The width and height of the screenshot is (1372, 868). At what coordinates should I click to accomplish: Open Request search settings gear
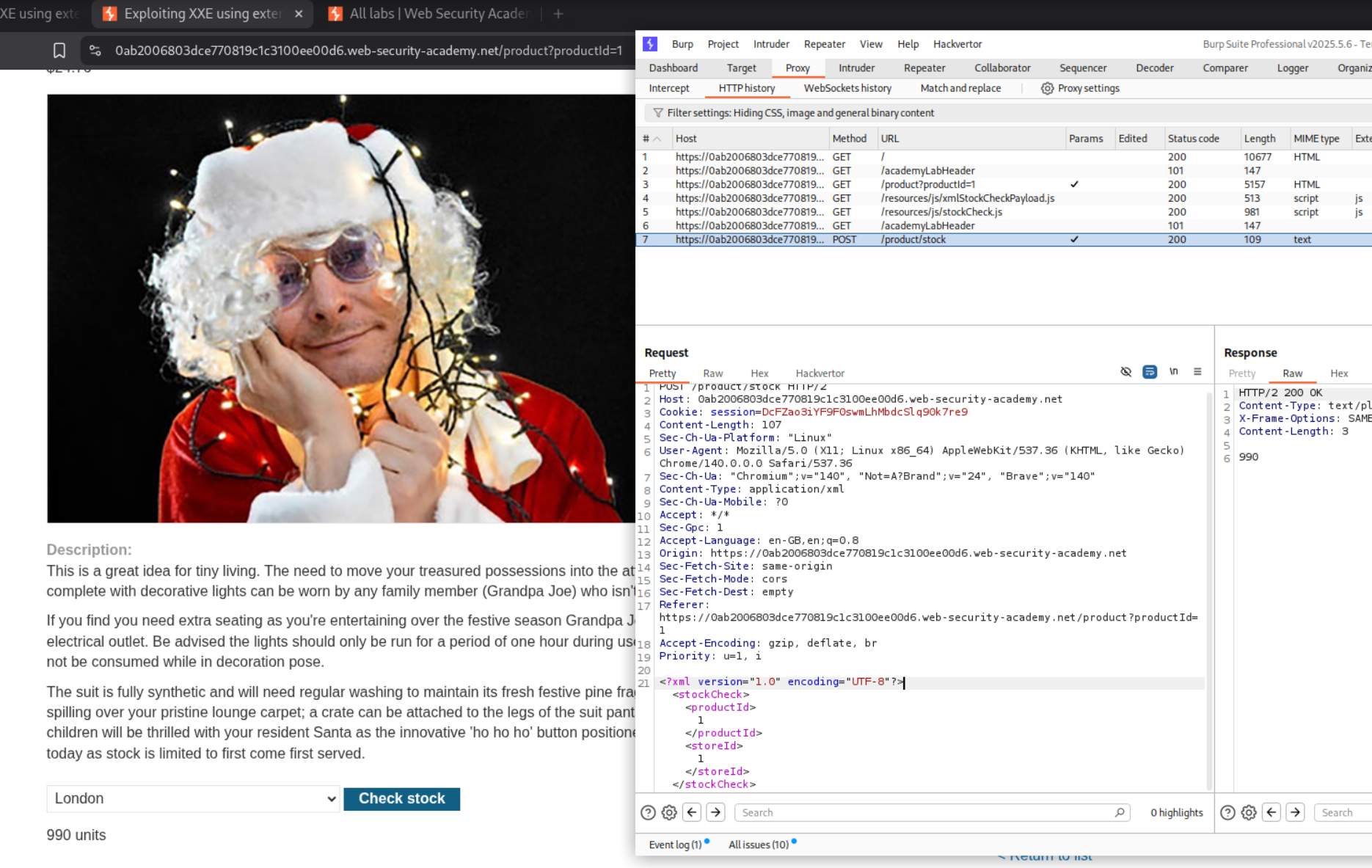669,812
